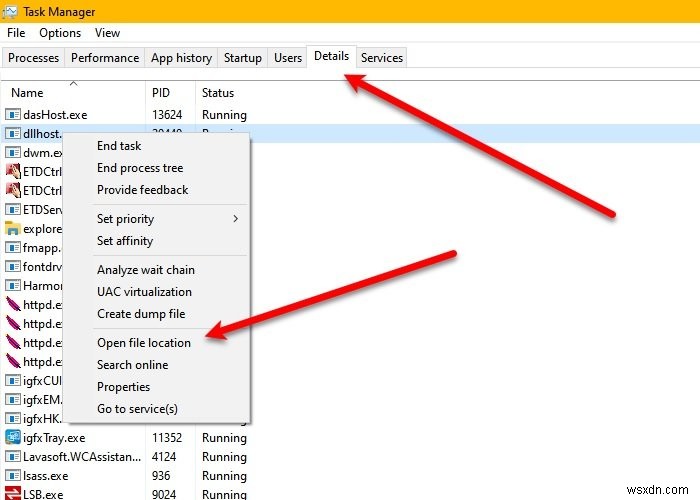Open the File menu

(16, 33)
